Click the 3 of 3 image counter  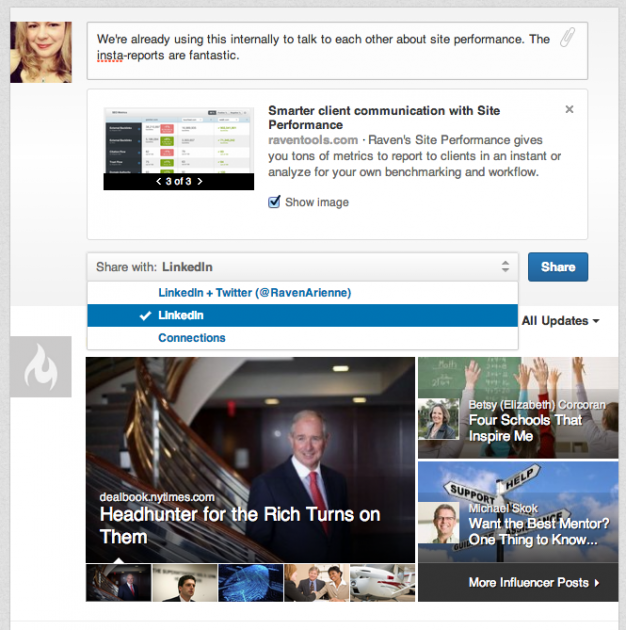coord(178,181)
